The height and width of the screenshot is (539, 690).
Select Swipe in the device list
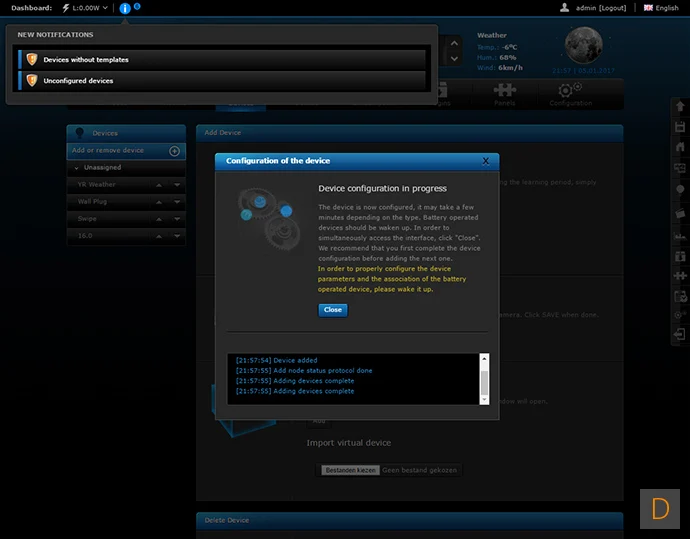click(87, 219)
